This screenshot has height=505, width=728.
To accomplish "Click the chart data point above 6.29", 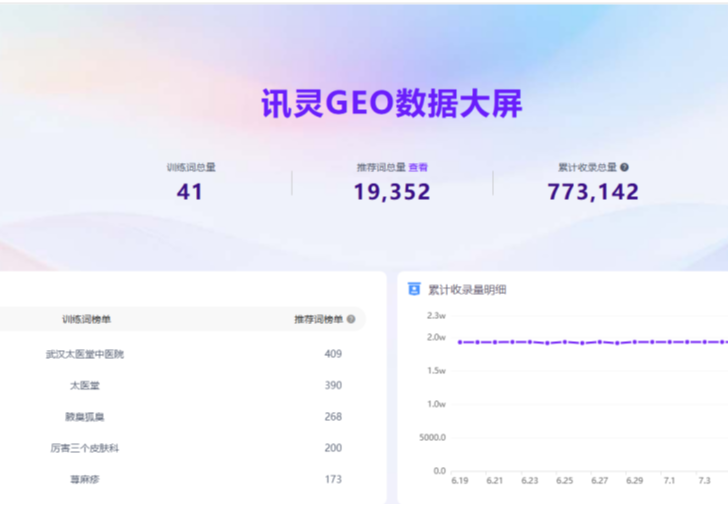I will (635, 342).
